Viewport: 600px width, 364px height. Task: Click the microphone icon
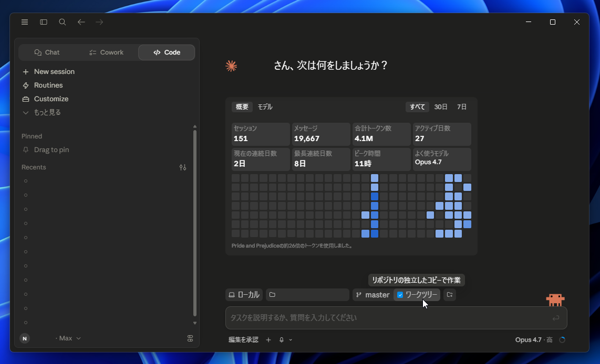coord(282,340)
